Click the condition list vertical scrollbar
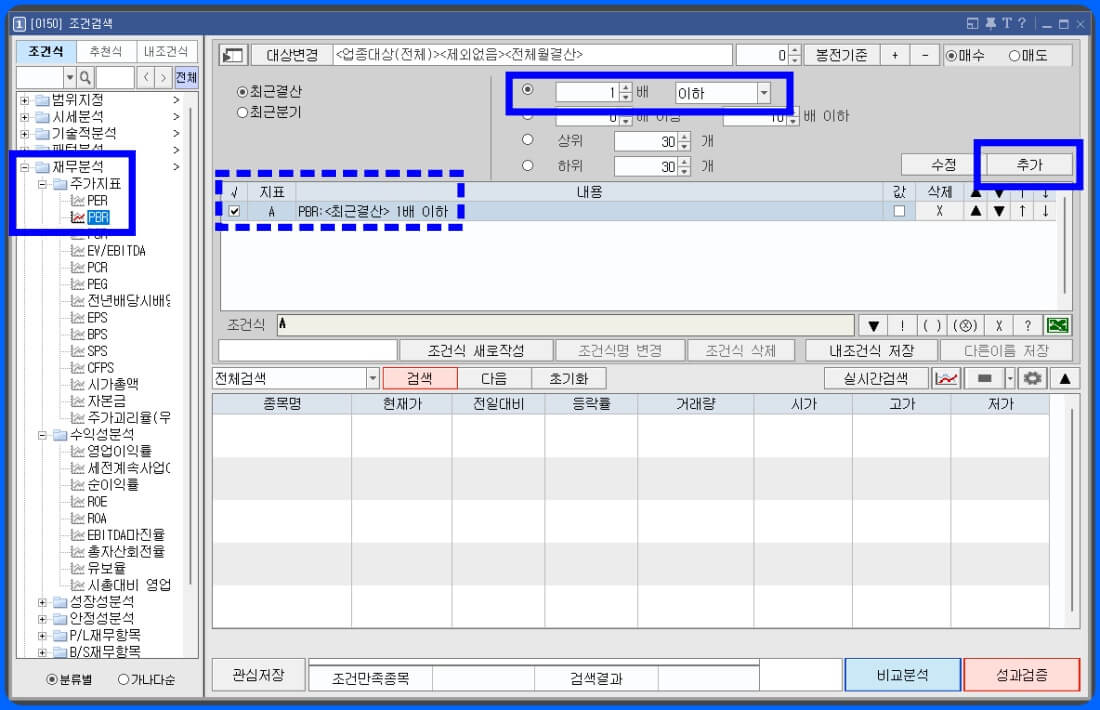Viewport: 1100px width, 710px height. click(x=1064, y=246)
